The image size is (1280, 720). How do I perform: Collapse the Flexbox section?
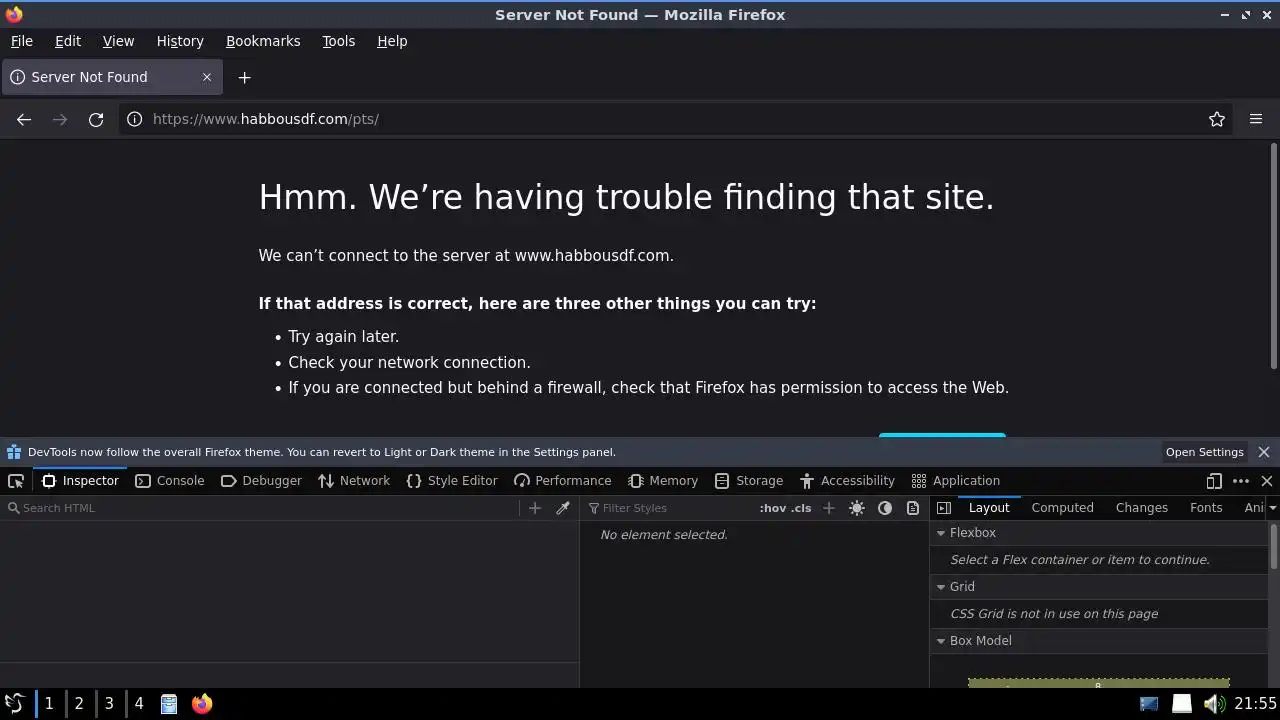941,533
